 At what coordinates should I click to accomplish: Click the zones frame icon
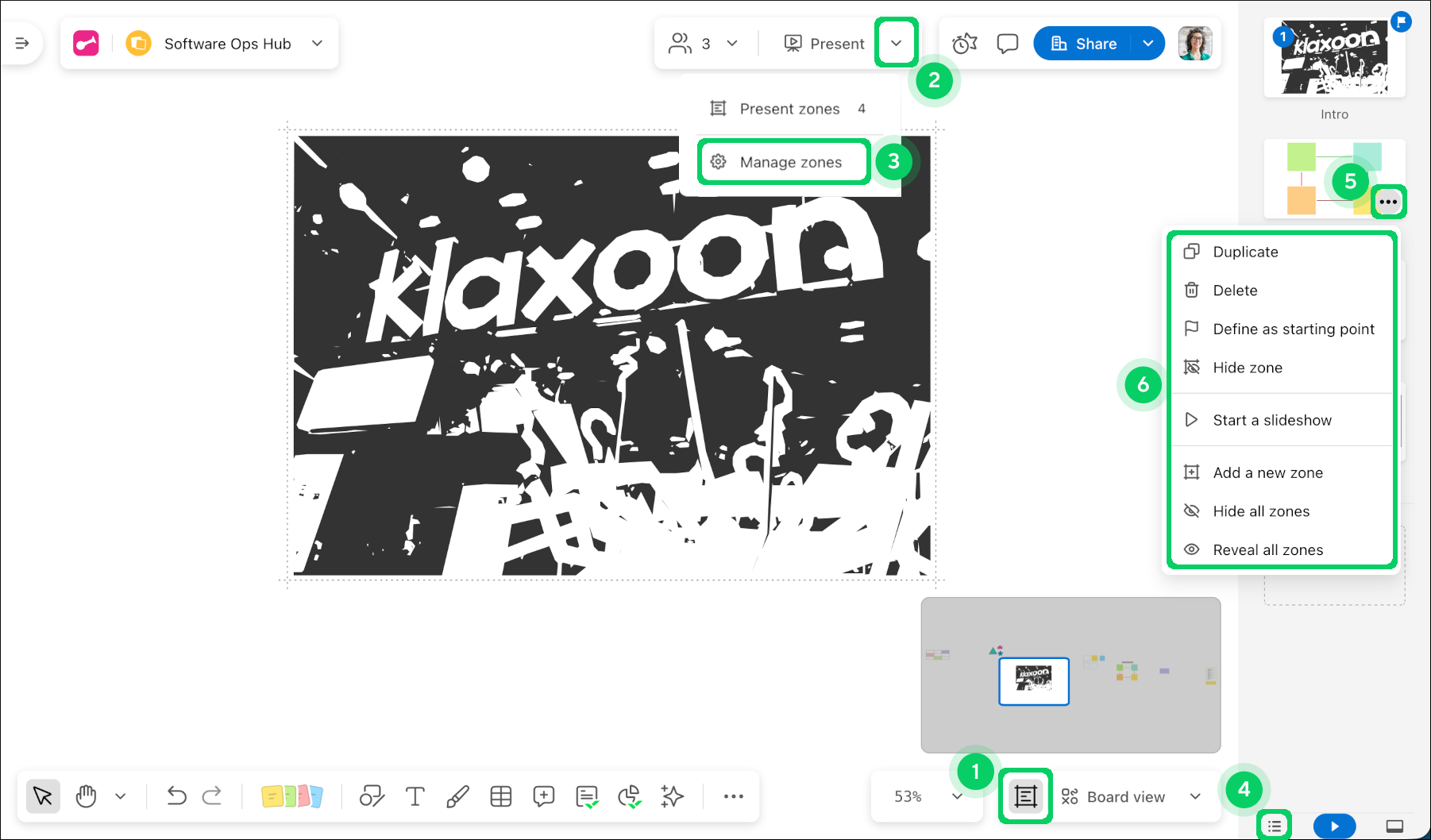1025,796
